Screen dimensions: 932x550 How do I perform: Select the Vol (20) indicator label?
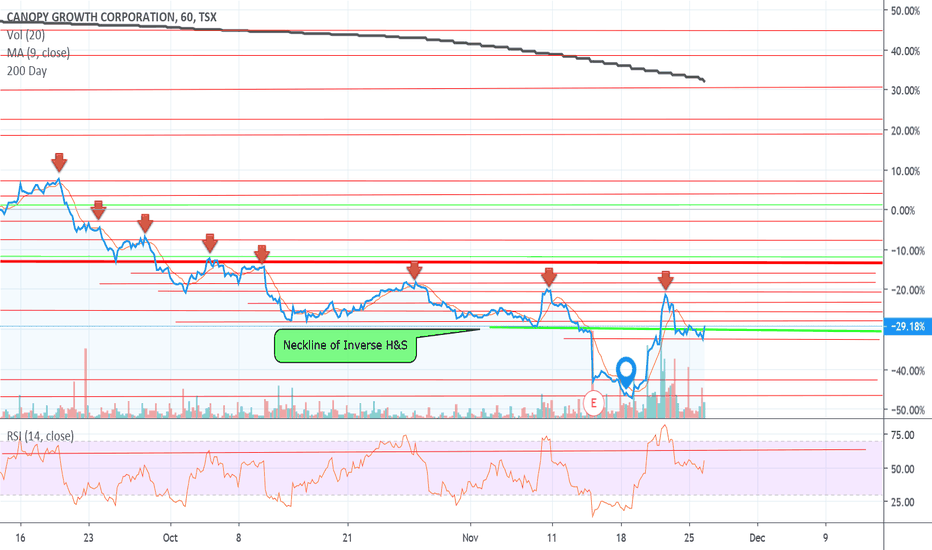tap(26, 35)
